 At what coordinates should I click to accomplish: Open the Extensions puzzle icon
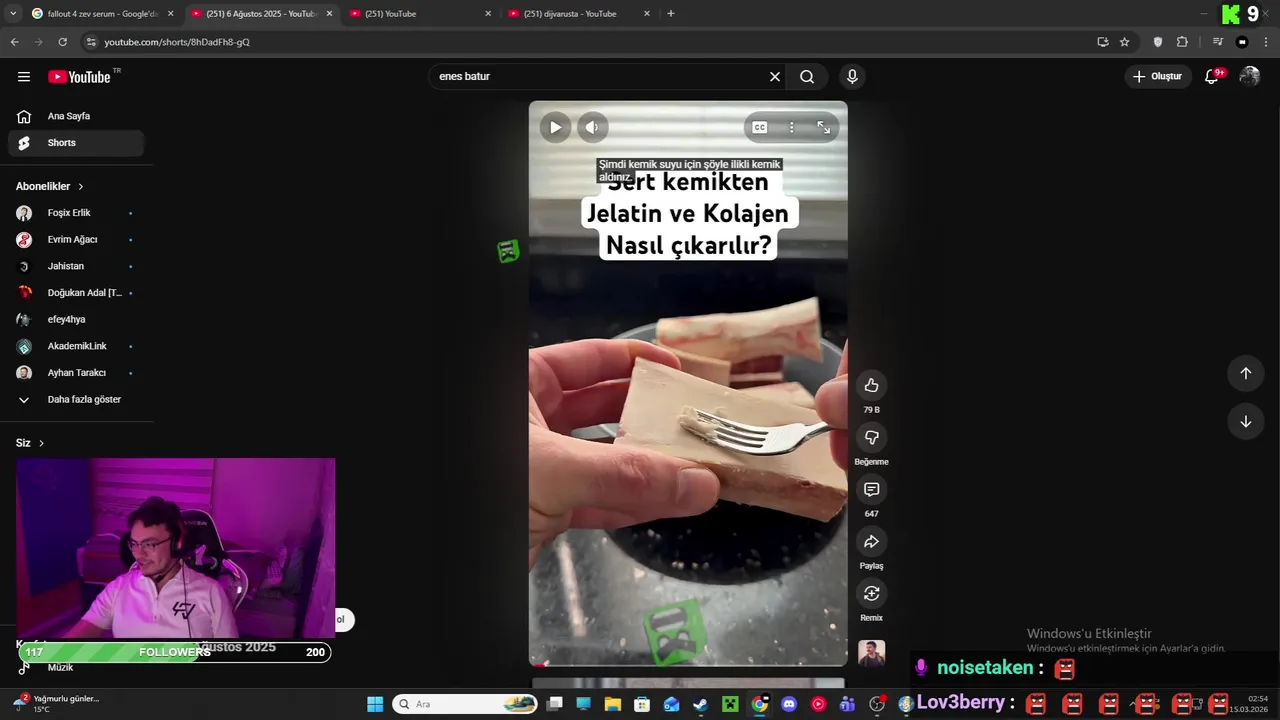[1182, 42]
